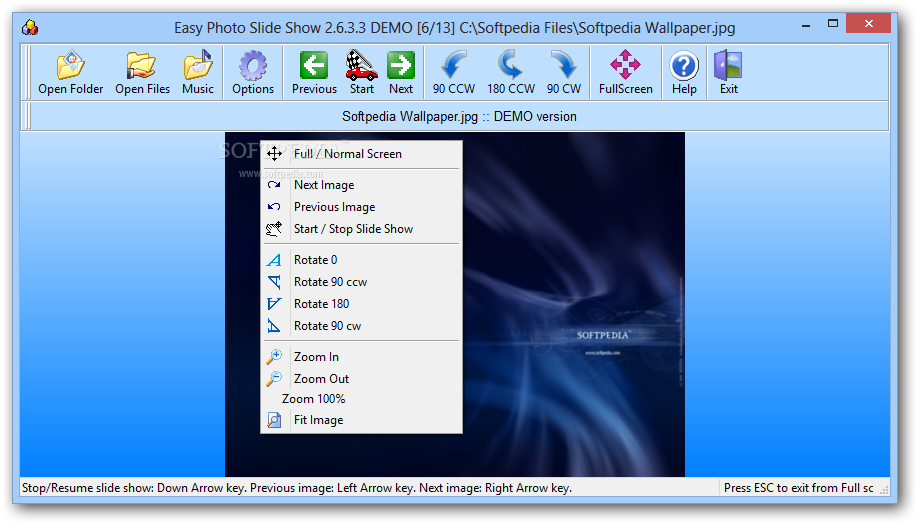Maximize the Easy Photo Slide Show window
The width and height of the screenshot is (918, 524).
[x=833, y=24]
